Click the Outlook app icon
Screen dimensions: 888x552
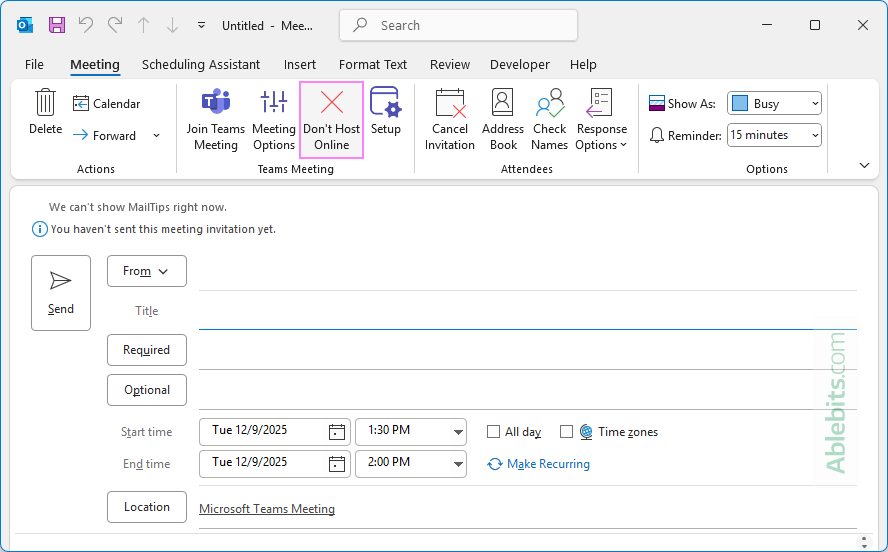(25, 25)
